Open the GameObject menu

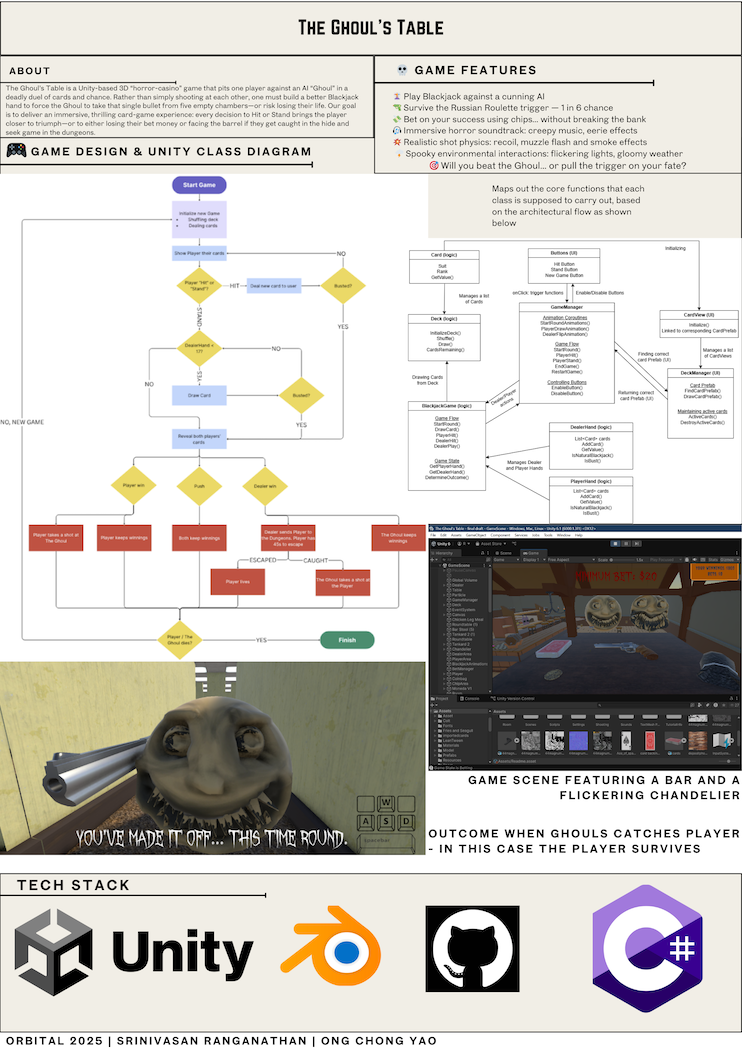(x=476, y=535)
